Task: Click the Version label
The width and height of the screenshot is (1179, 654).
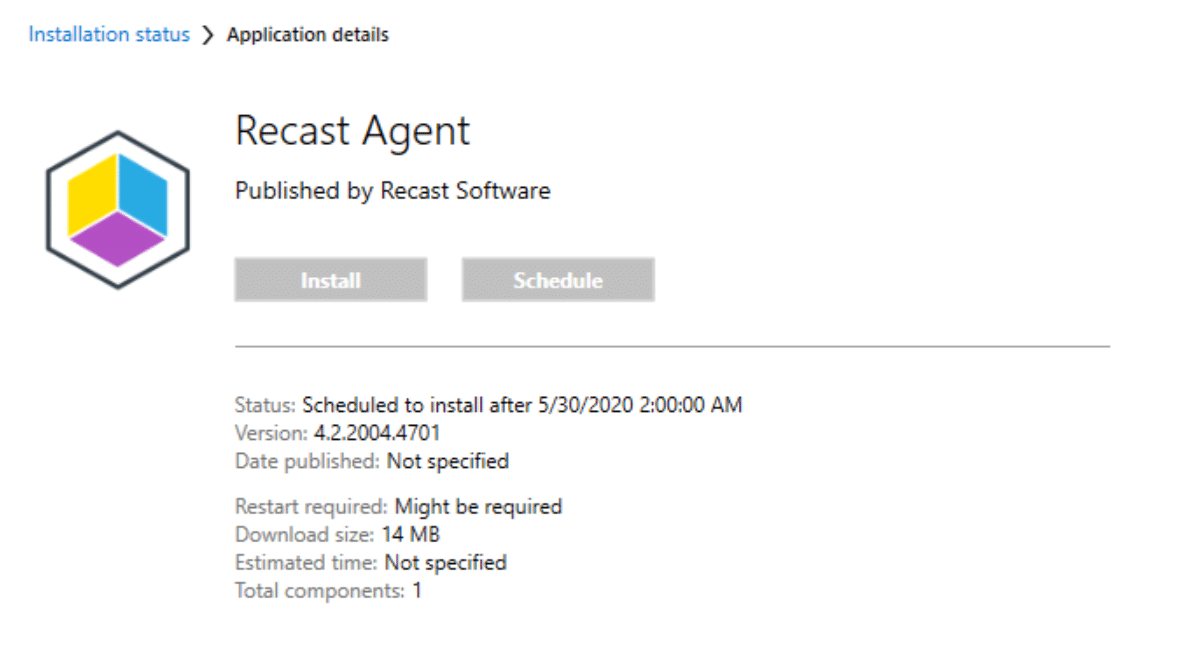Action: 269,433
